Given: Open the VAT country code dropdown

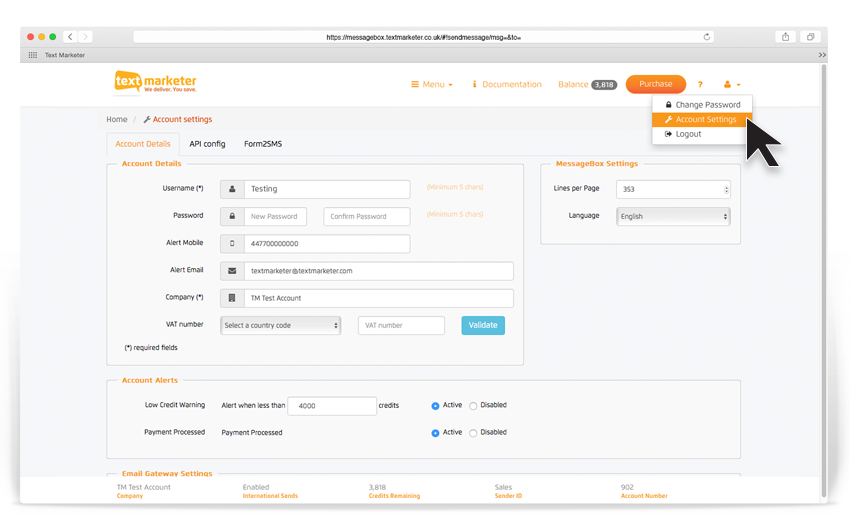Looking at the screenshot, I should [280, 325].
